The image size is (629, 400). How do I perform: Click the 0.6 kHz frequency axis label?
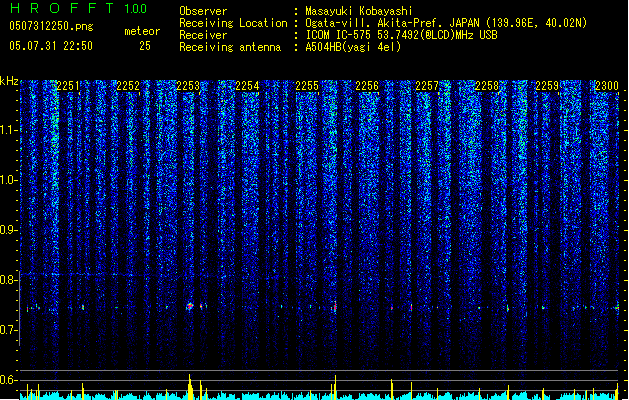pyautogui.click(x=8, y=380)
